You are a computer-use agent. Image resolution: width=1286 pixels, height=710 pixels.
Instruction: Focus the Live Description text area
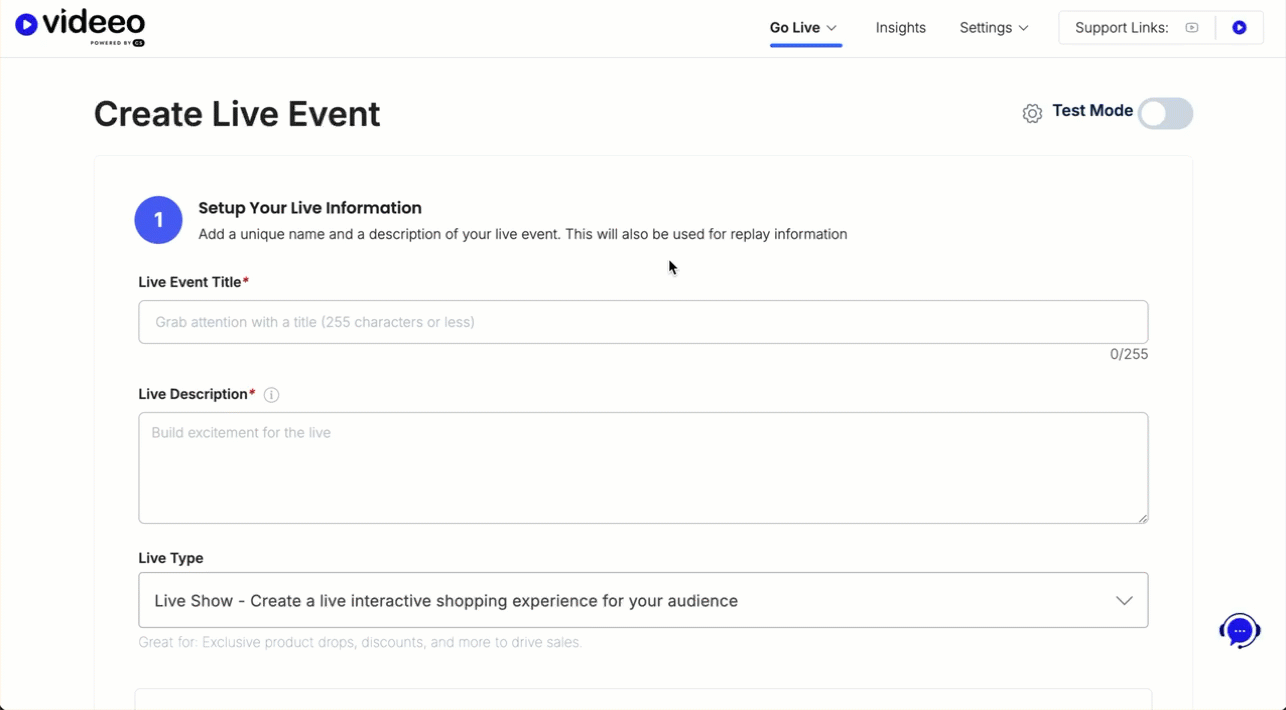coord(642,468)
